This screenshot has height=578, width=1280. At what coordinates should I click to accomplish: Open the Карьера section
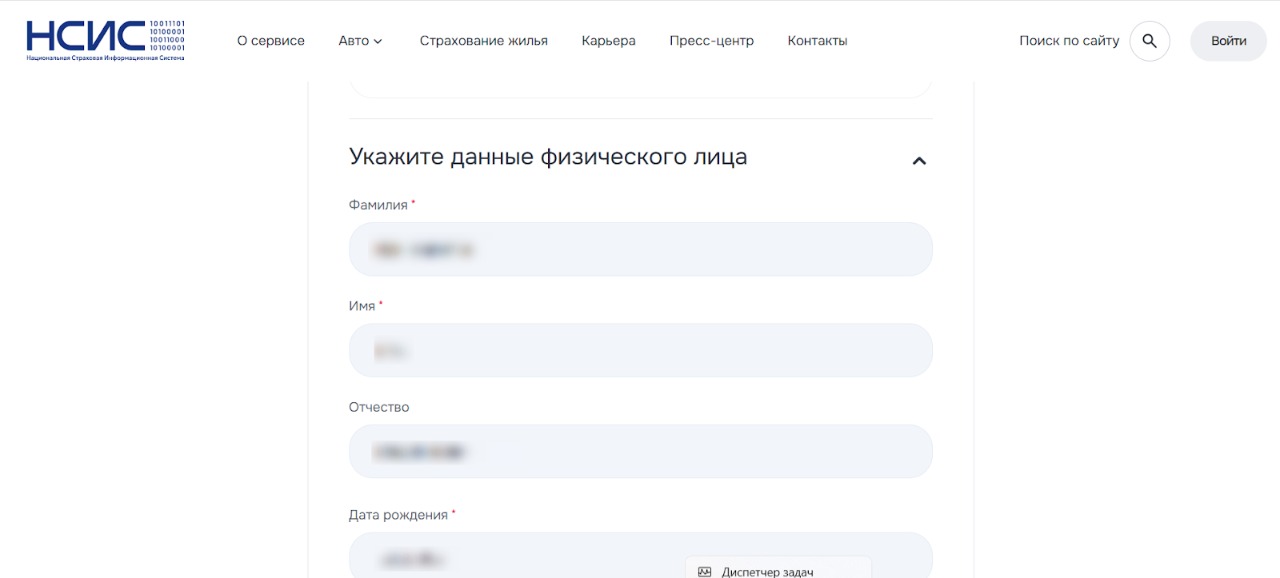point(608,41)
